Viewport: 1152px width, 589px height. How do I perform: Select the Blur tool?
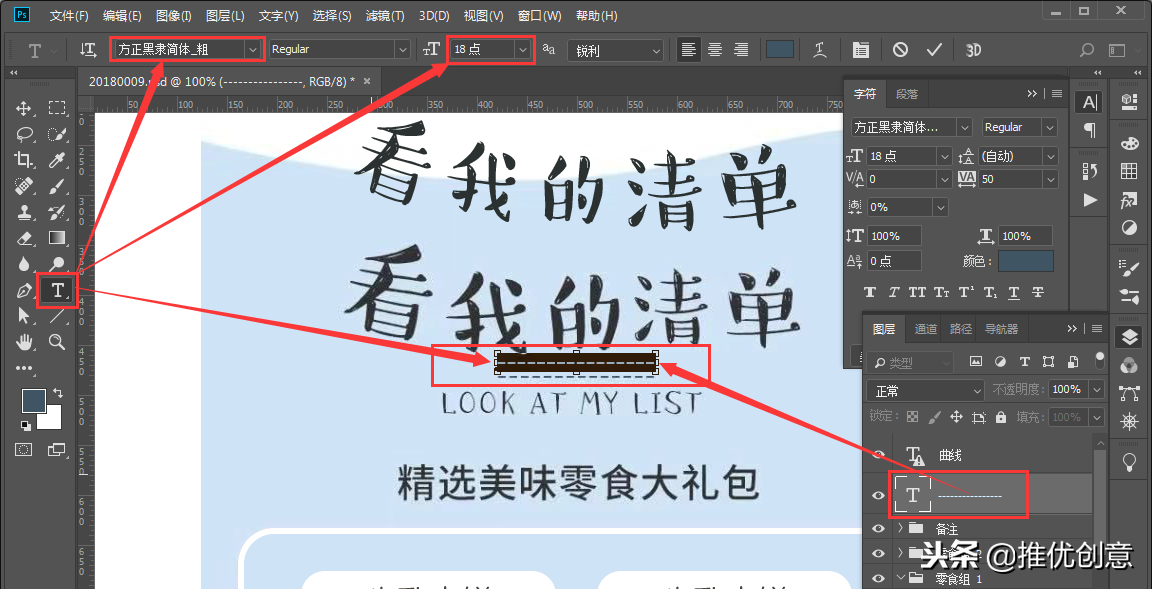pos(24,264)
